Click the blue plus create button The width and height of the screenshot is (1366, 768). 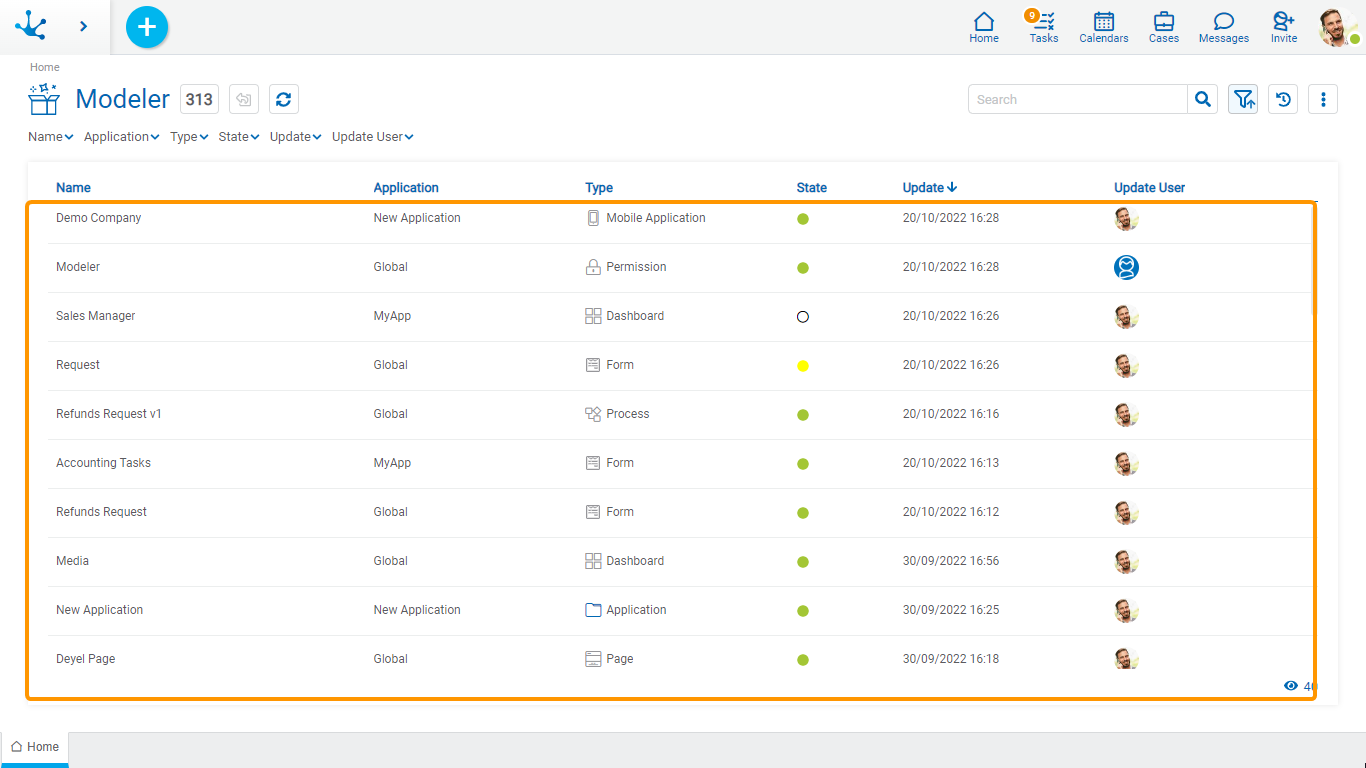click(x=147, y=27)
